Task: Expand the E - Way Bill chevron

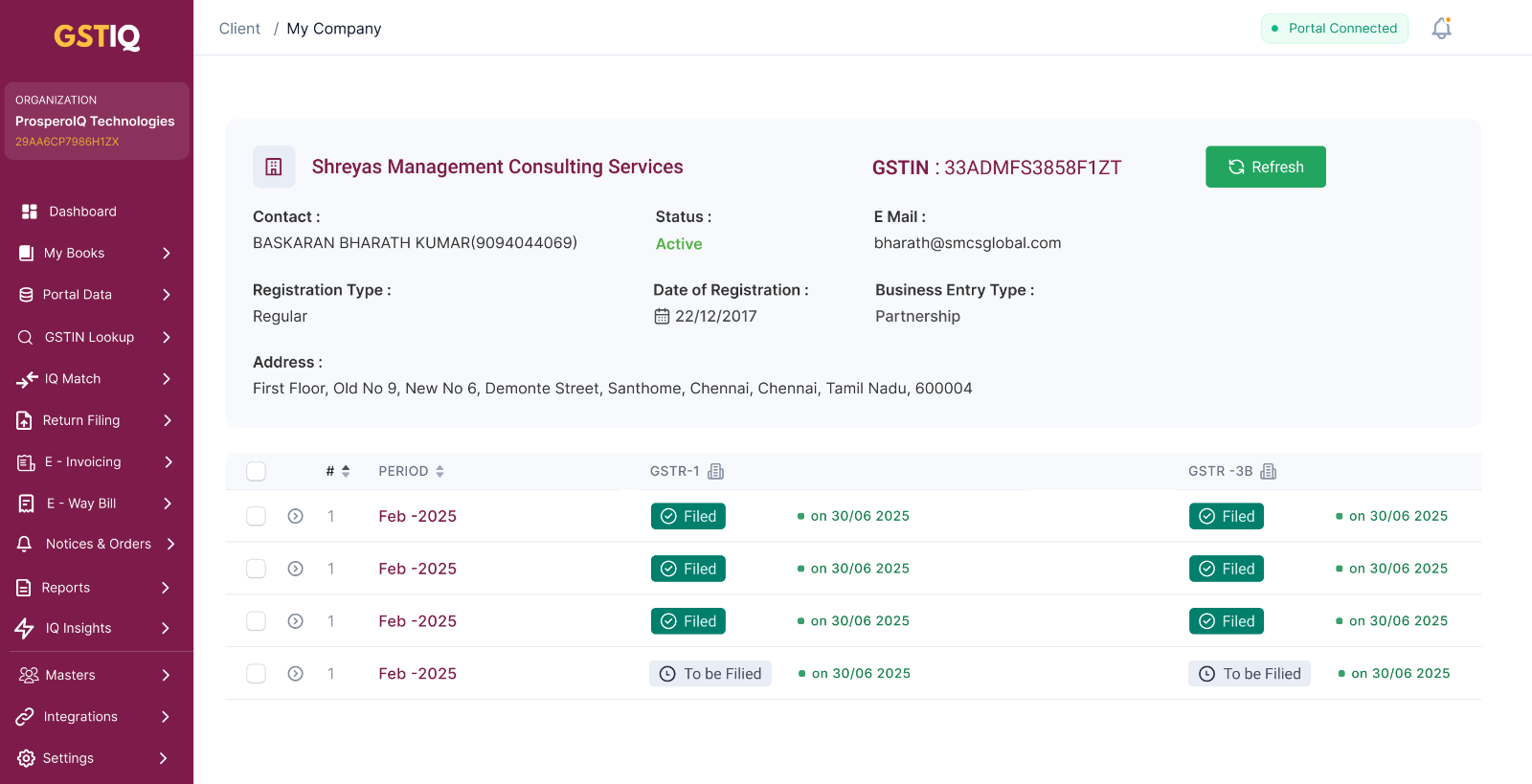Action: tap(168, 504)
